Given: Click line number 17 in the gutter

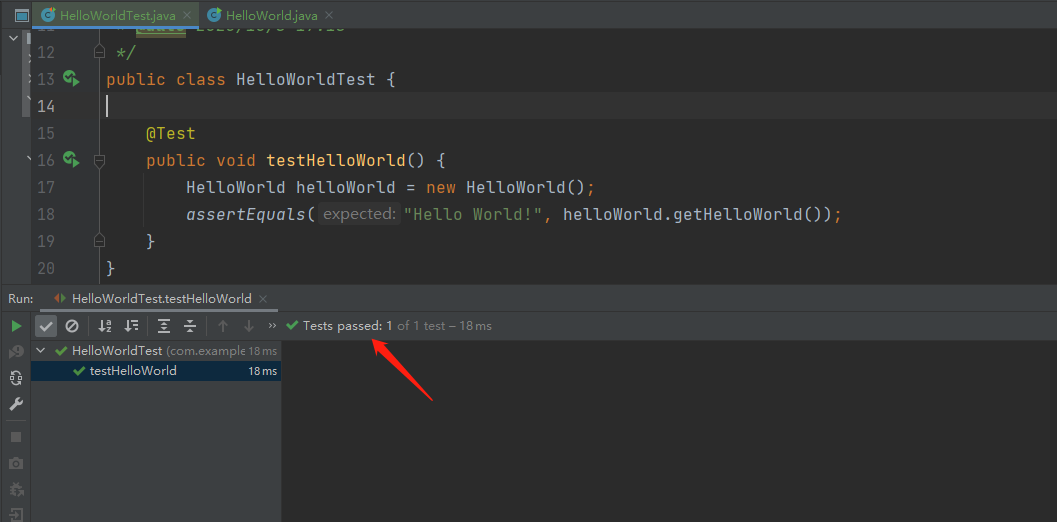Looking at the screenshot, I should click(47, 187).
